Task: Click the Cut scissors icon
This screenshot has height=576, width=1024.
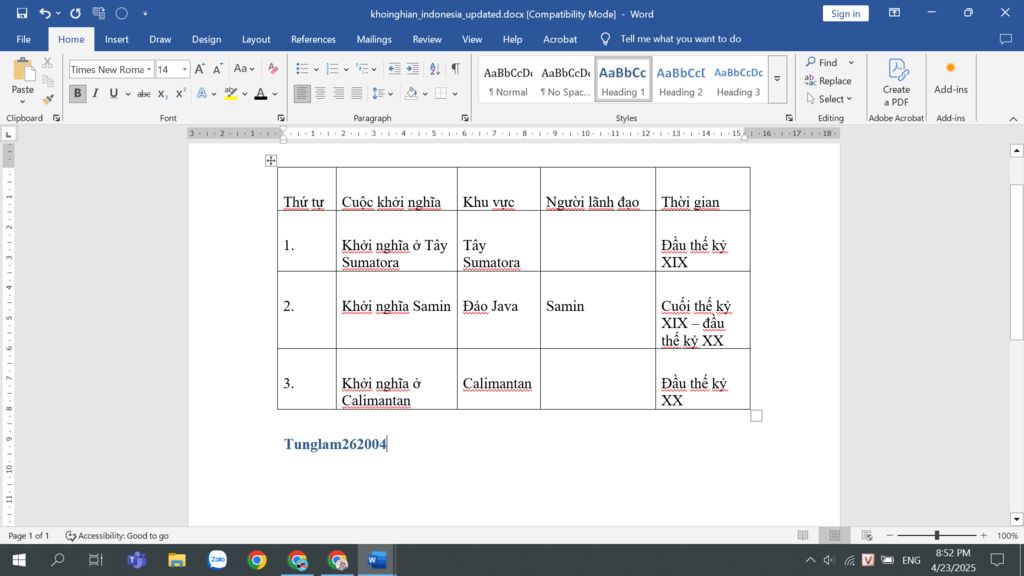Action: tap(48, 63)
